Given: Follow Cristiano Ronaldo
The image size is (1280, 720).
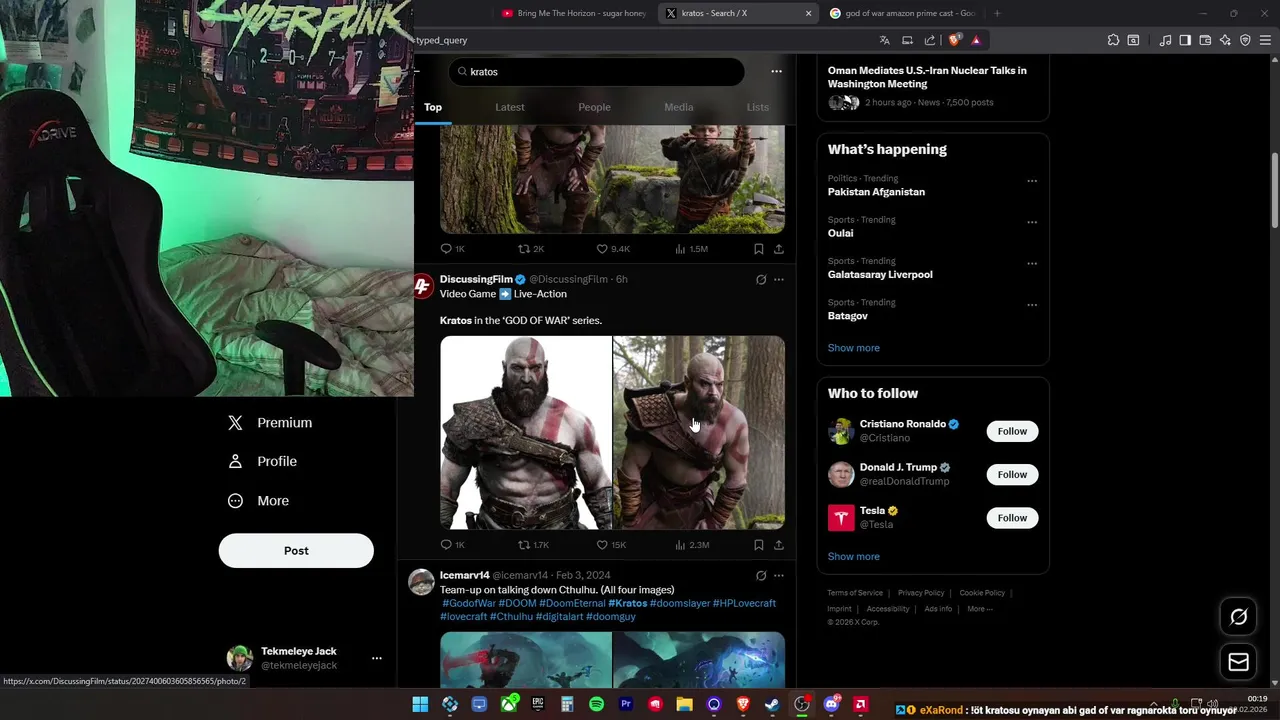Looking at the screenshot, I should pyautogui.click(x=1012, y=431).
